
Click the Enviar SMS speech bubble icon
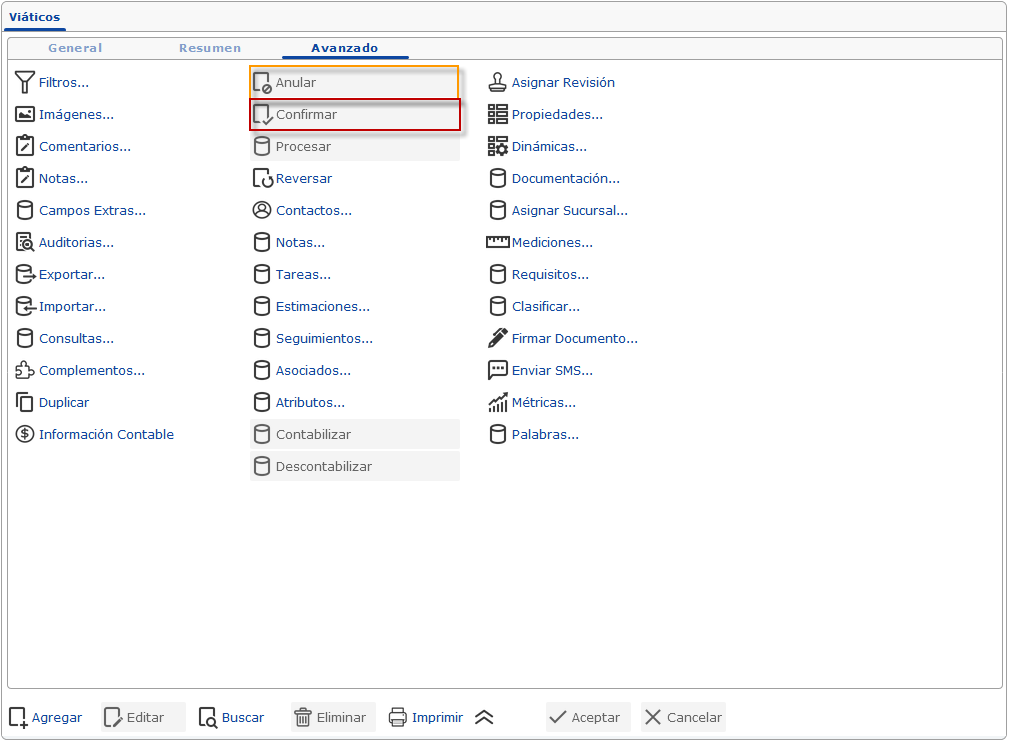(498, 371)
